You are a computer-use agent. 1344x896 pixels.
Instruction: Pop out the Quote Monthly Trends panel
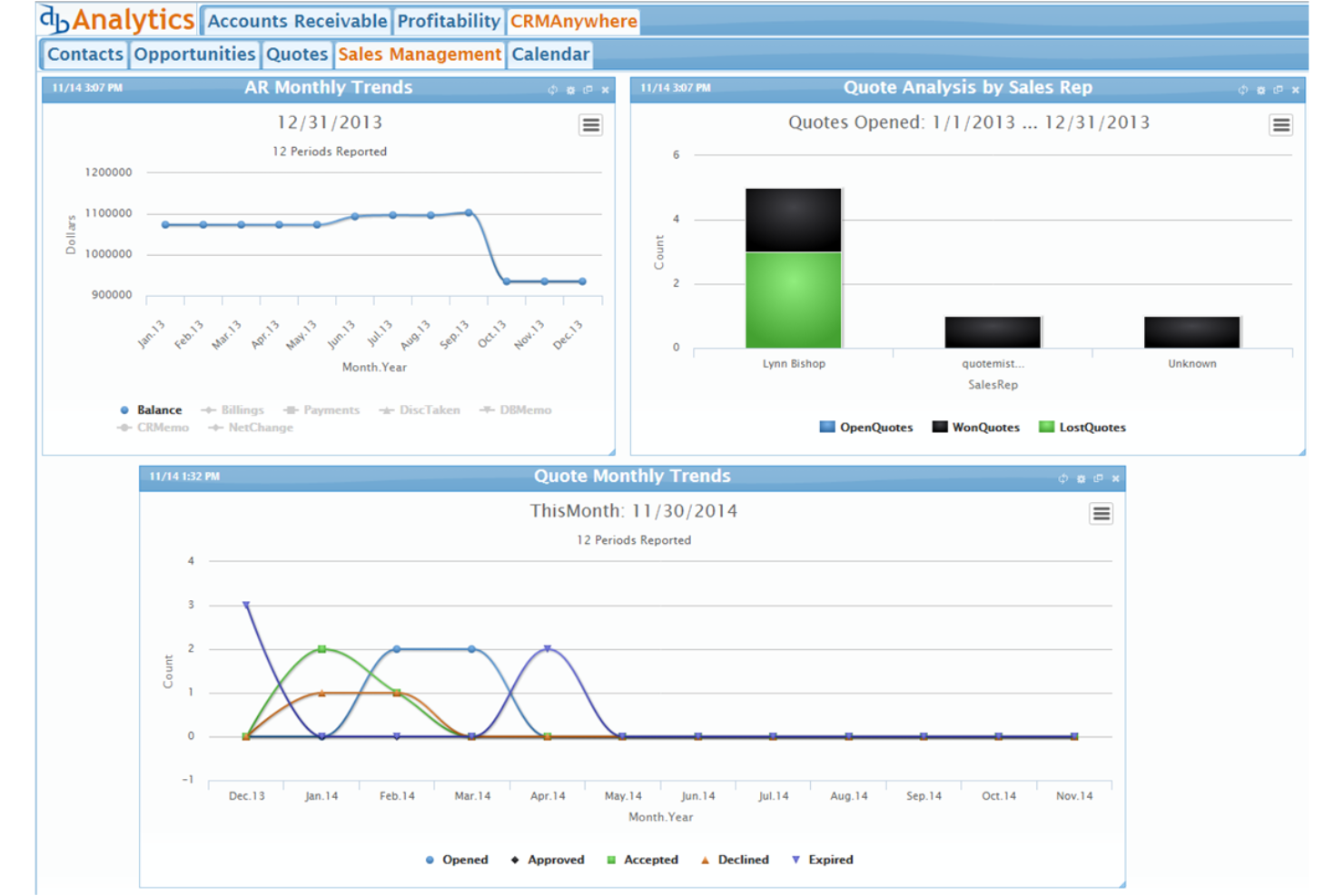1098,478
